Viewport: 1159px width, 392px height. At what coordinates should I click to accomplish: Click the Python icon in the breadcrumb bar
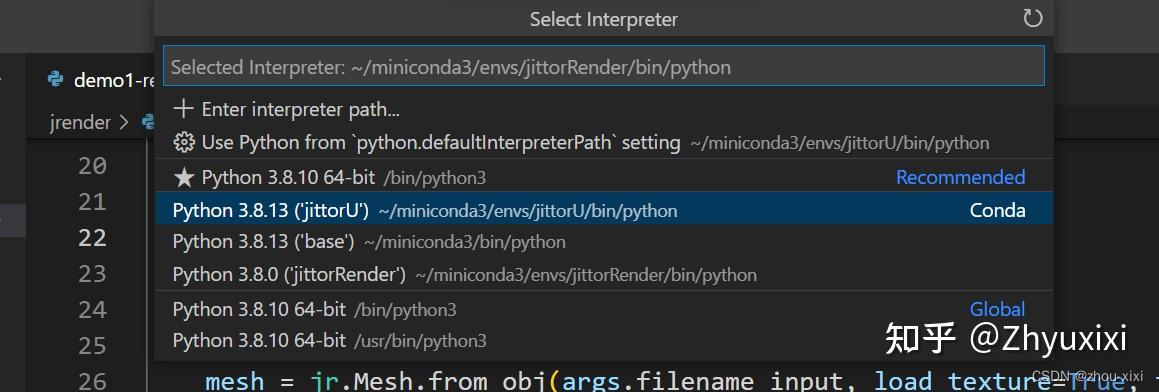click(148, 122)
